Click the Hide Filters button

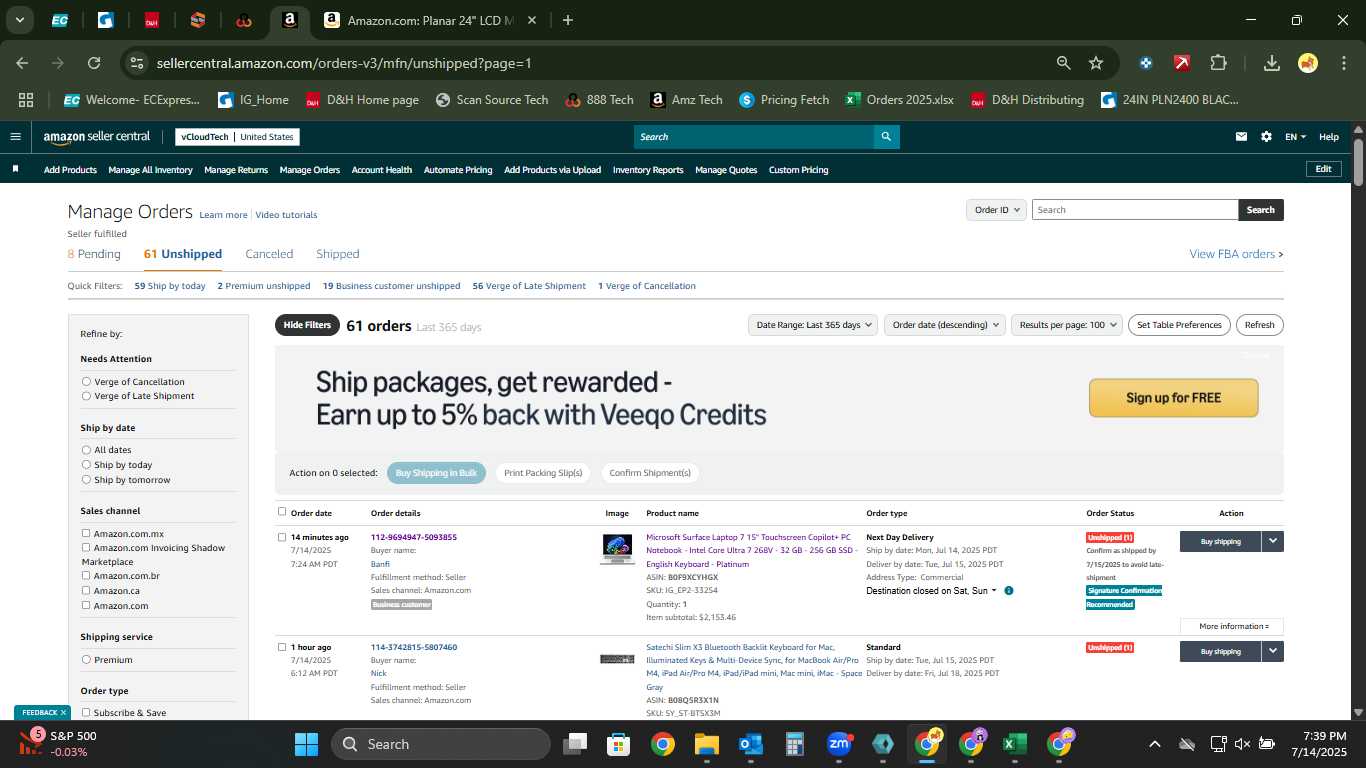[x=307, y=325]
